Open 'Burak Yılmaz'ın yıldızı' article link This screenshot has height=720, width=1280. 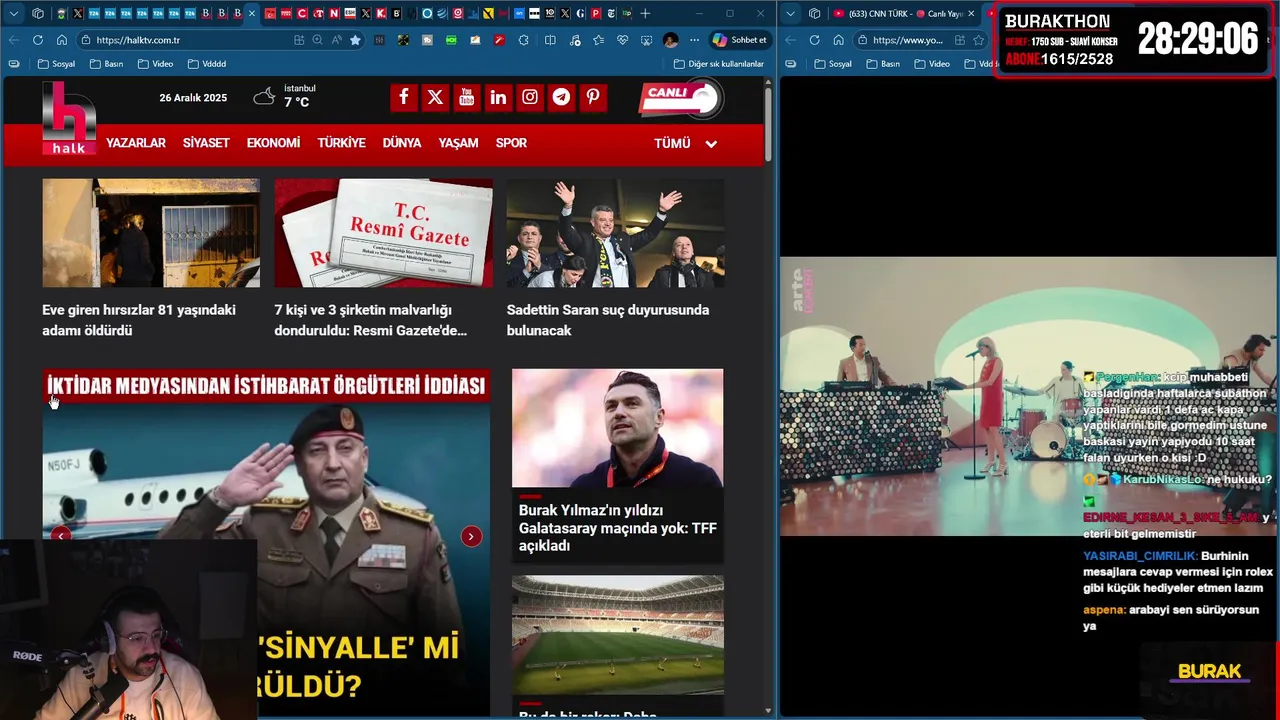(x=617, y=528)
